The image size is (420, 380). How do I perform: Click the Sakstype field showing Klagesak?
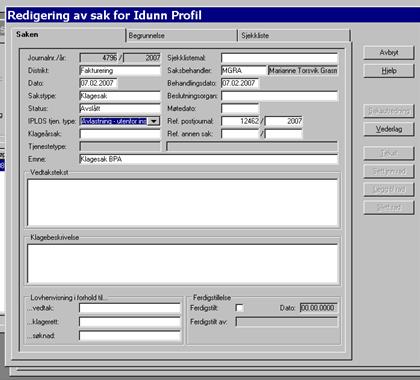point(120,96)
